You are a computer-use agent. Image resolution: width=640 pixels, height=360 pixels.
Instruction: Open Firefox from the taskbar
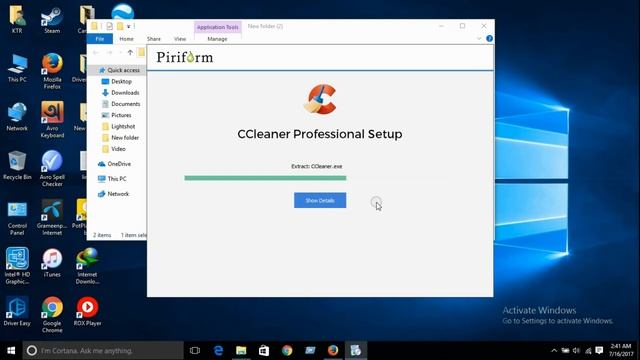point(333,351)
